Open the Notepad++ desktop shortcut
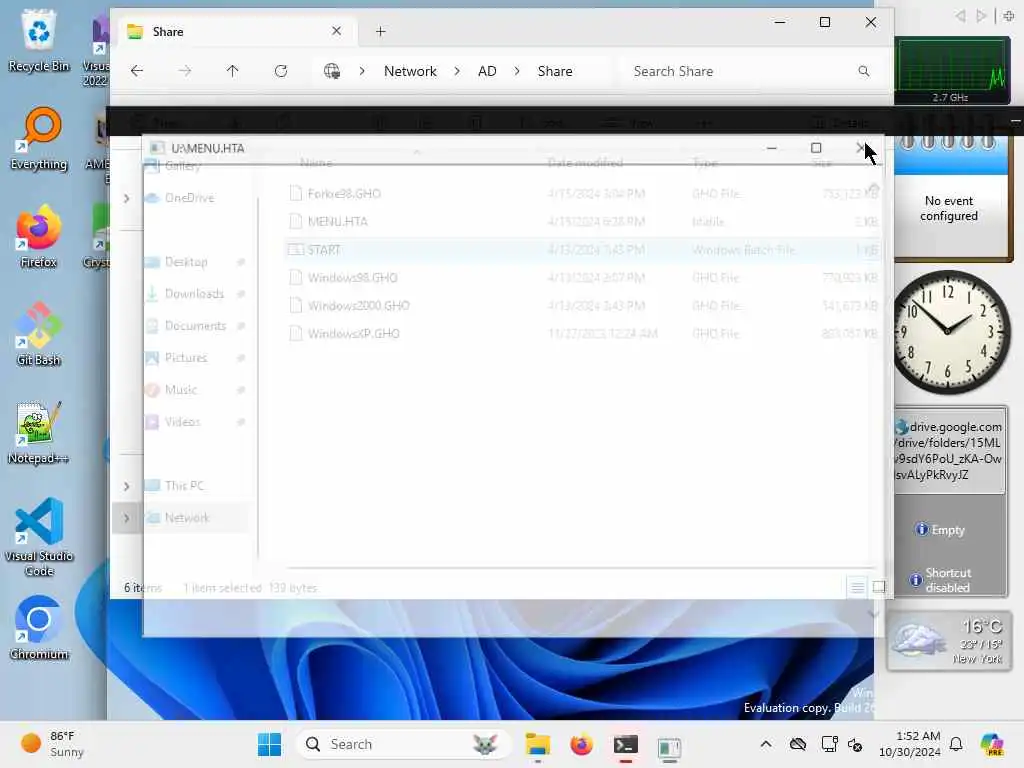 click(x=39, y=432)
